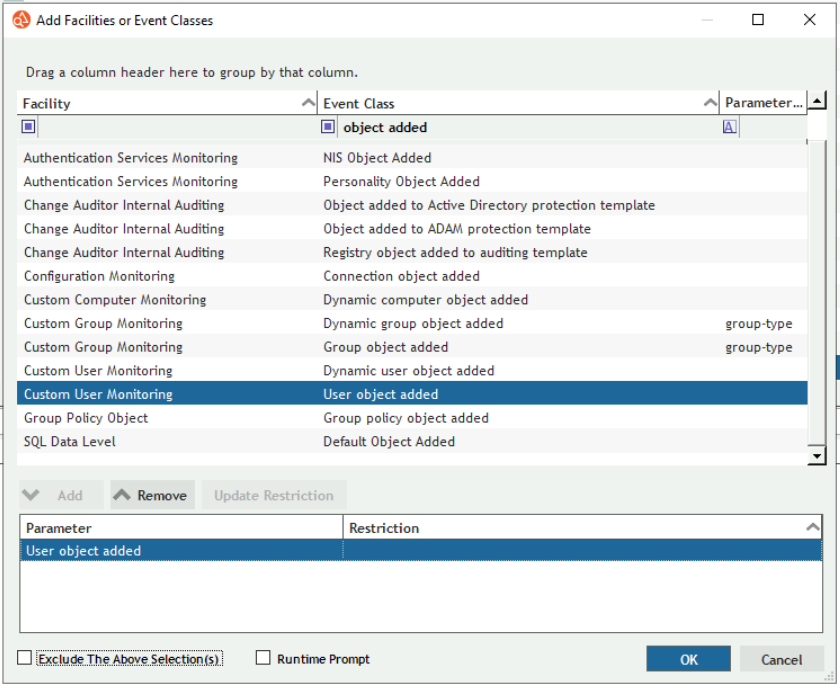Click the Event Class filter operator icon
Viewport: 840px width, 689px height.
click(x=328, y=127)
